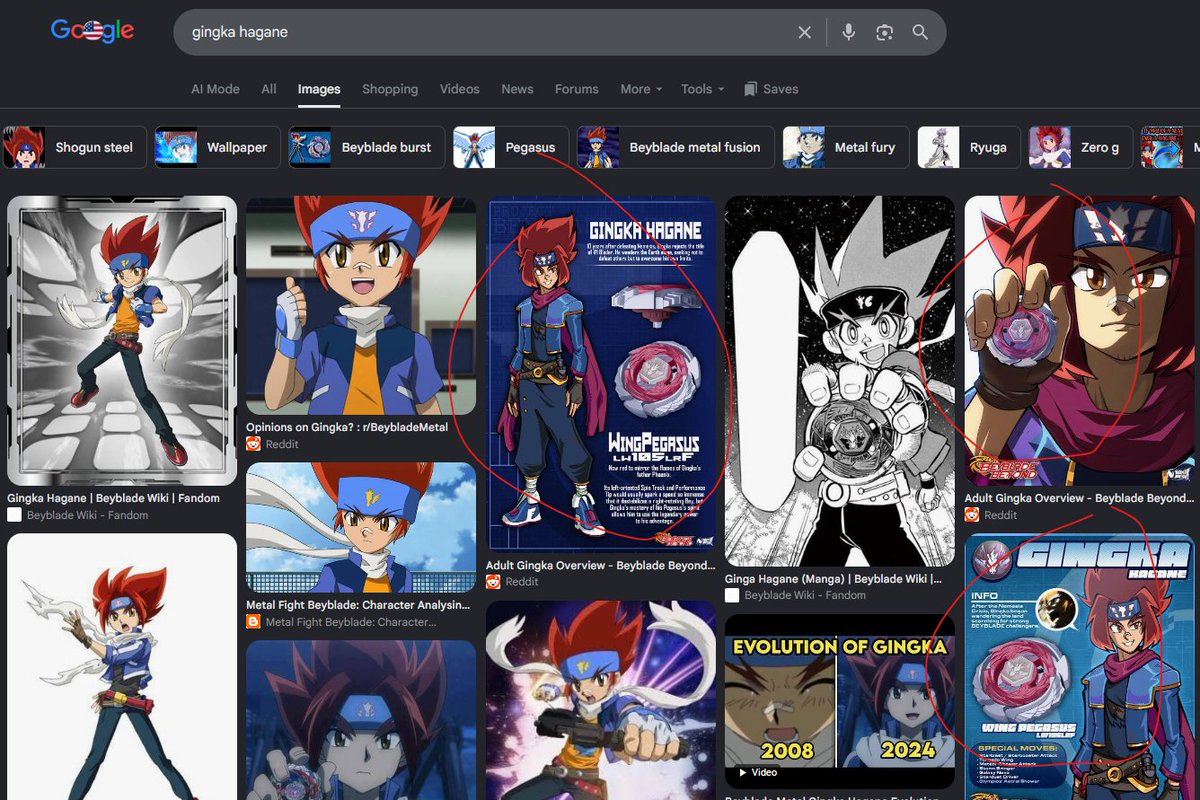Viewport: 1200px width, 800px height.
Task: Start voice search with microphone icon
Action: [848, 33]
